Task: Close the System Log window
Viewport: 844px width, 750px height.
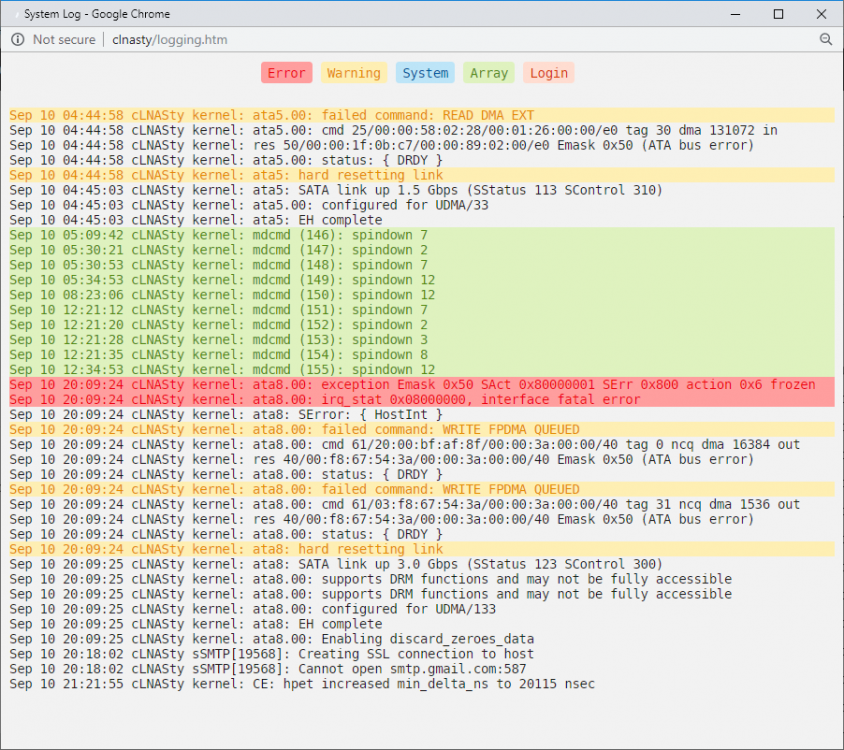Action: [x=821, y=14]
